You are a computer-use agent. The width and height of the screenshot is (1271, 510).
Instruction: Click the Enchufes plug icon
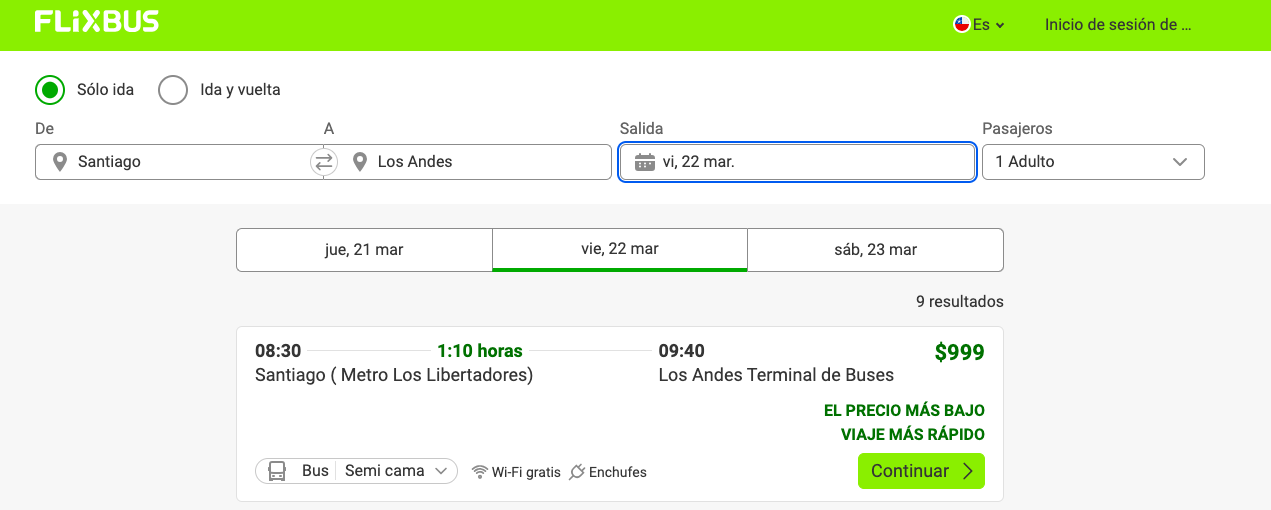(577, 472)
